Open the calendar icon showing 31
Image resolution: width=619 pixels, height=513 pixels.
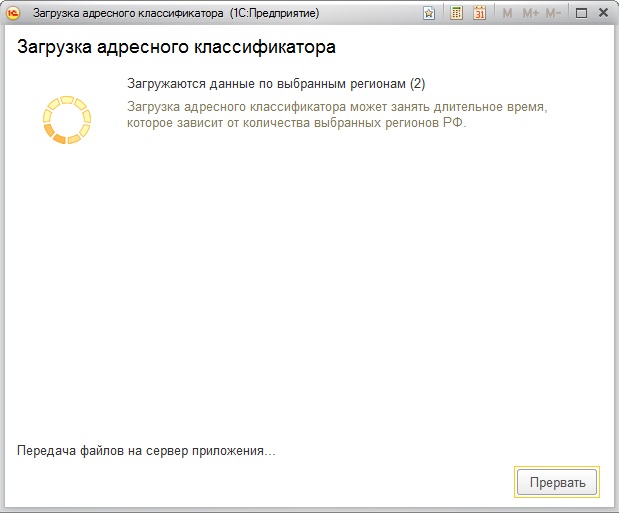479,13
